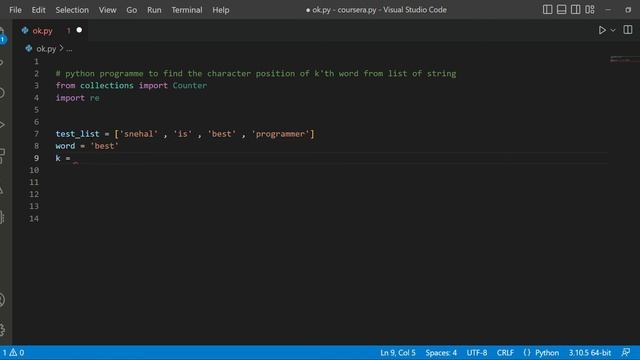Click the problem count '1' on ok.py tab
Image resolution: width=640 pixels, height=360 pixels.
click(69, 31)
